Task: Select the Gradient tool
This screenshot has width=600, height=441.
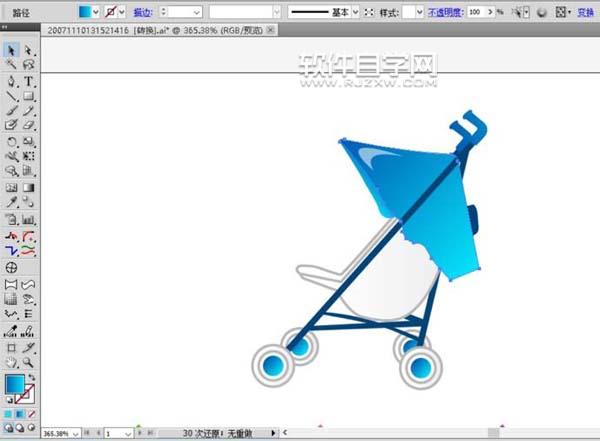Action: (x=28, y=188)
